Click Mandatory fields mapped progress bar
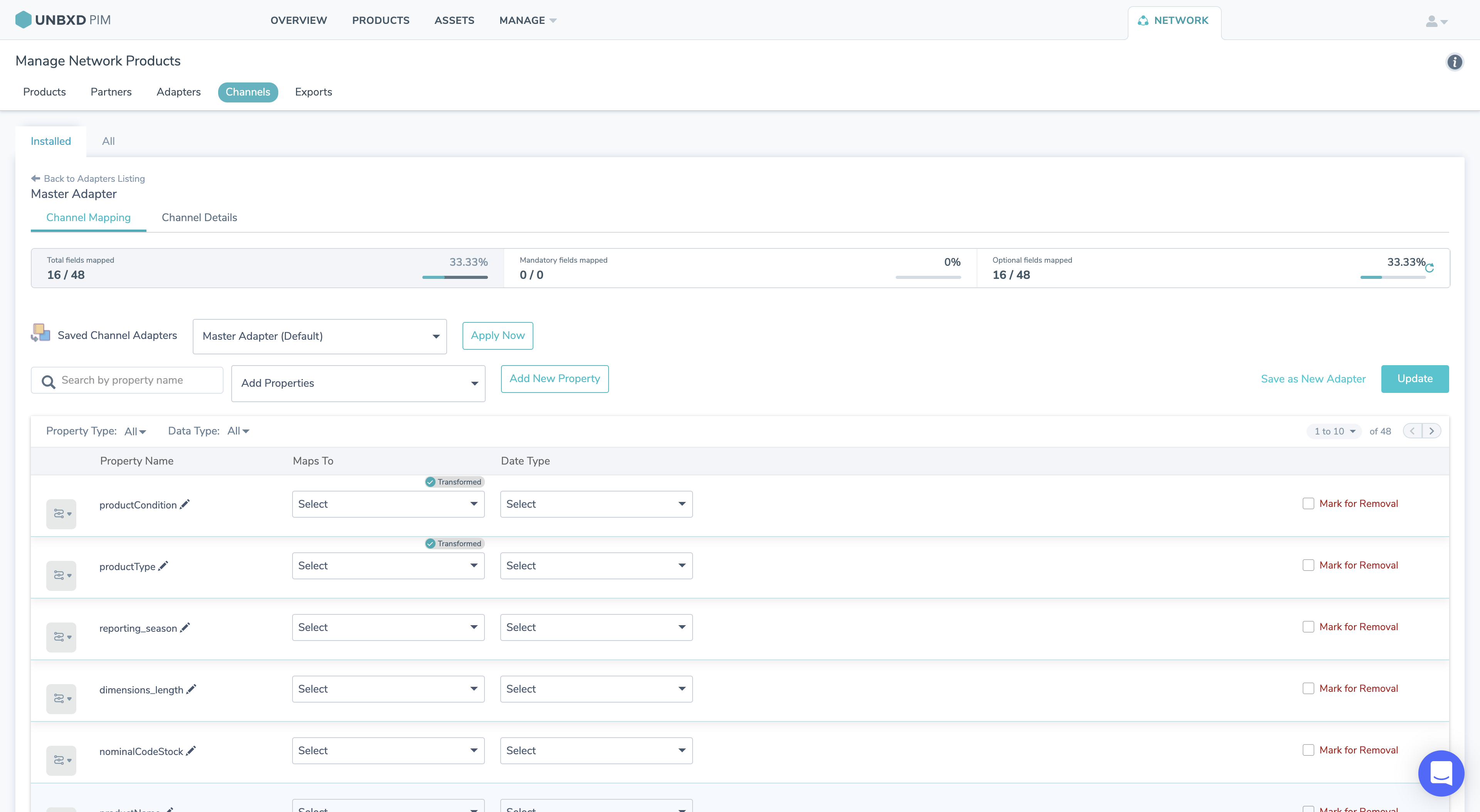Image resolution: width=1480 pixels, height=812 pixels. [928, 277]
